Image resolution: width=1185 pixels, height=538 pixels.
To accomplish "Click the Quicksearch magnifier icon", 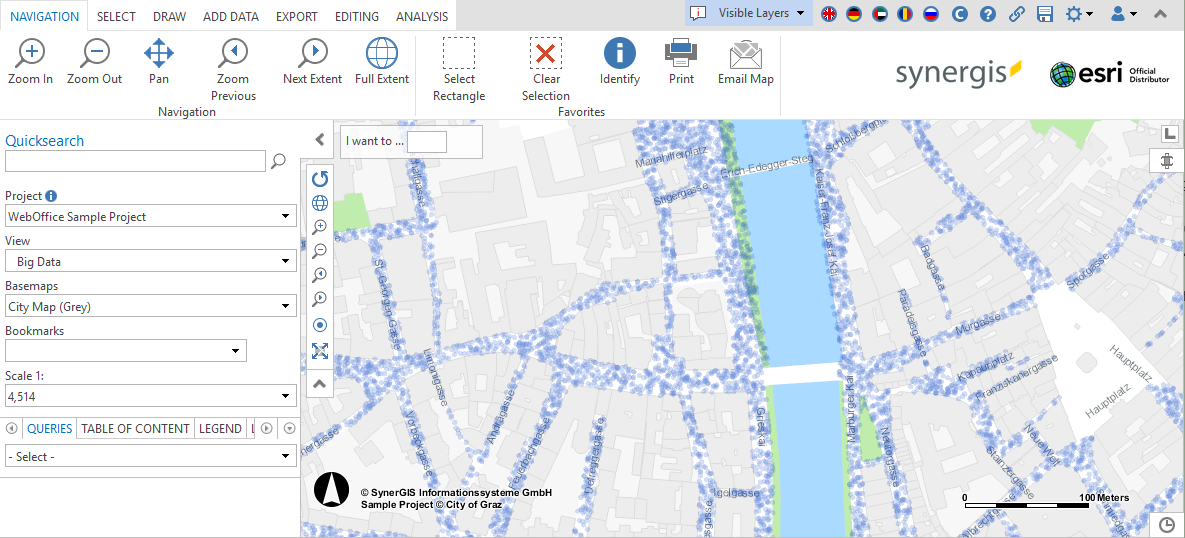I will (x=279, y=161).
